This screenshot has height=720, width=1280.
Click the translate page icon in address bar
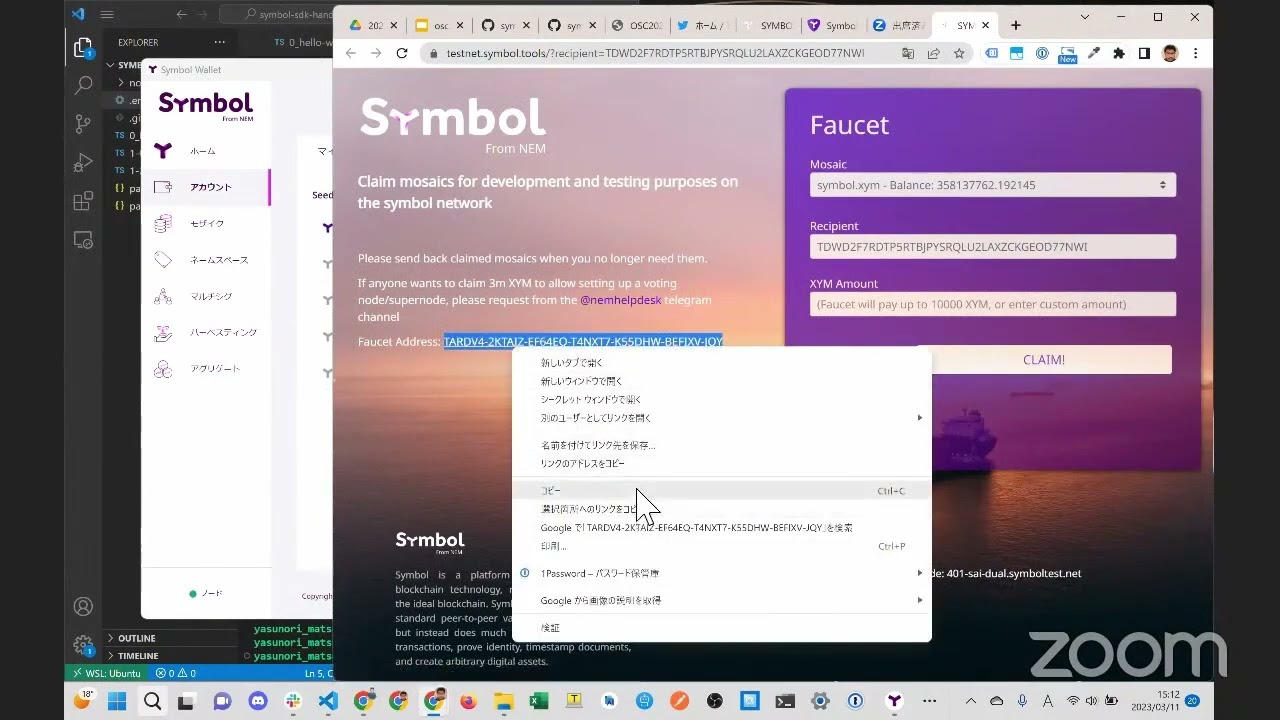pyautogui.click(x=907, y=53)
